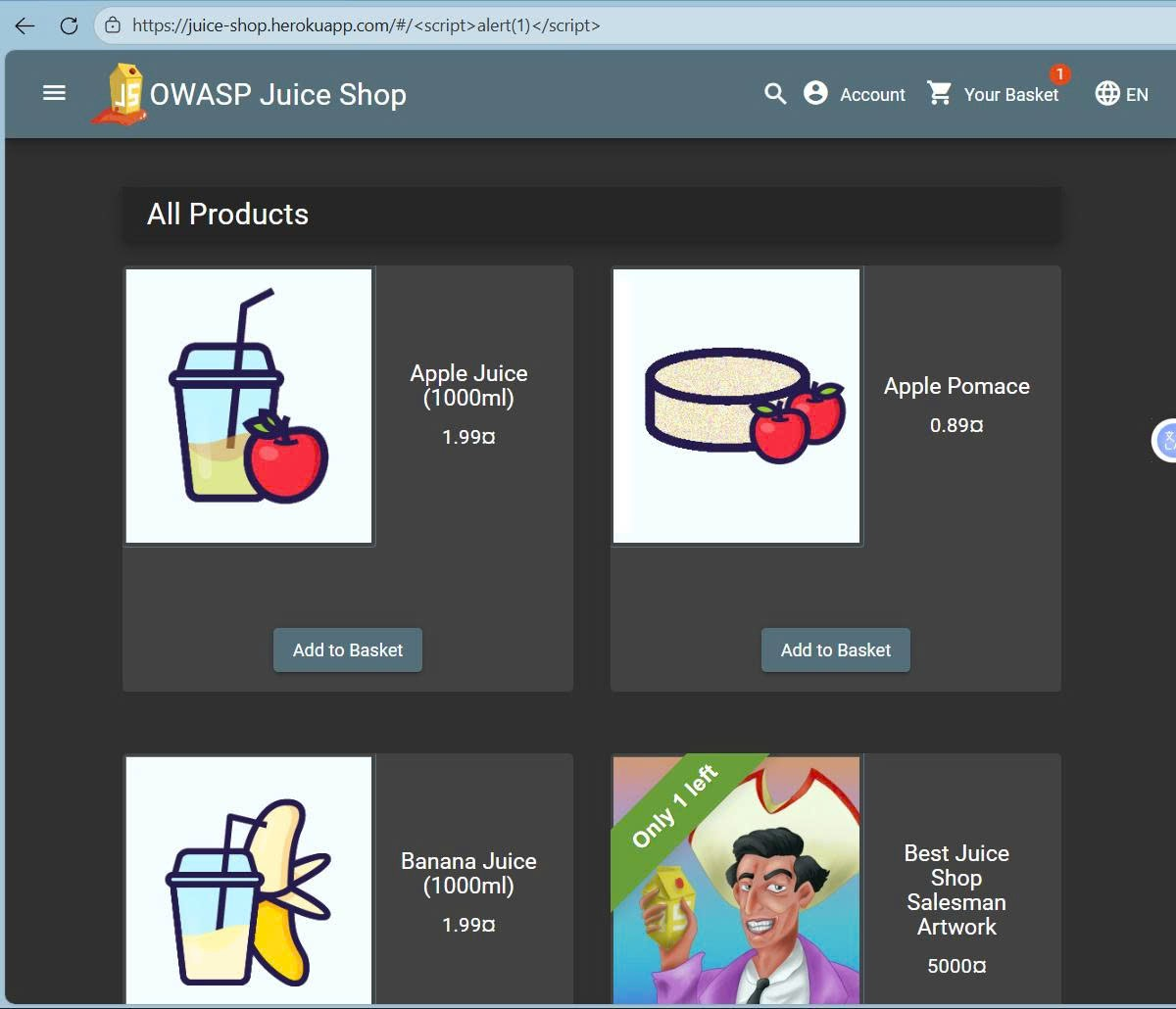Reload the page with the refresh icon

point(69,25)
